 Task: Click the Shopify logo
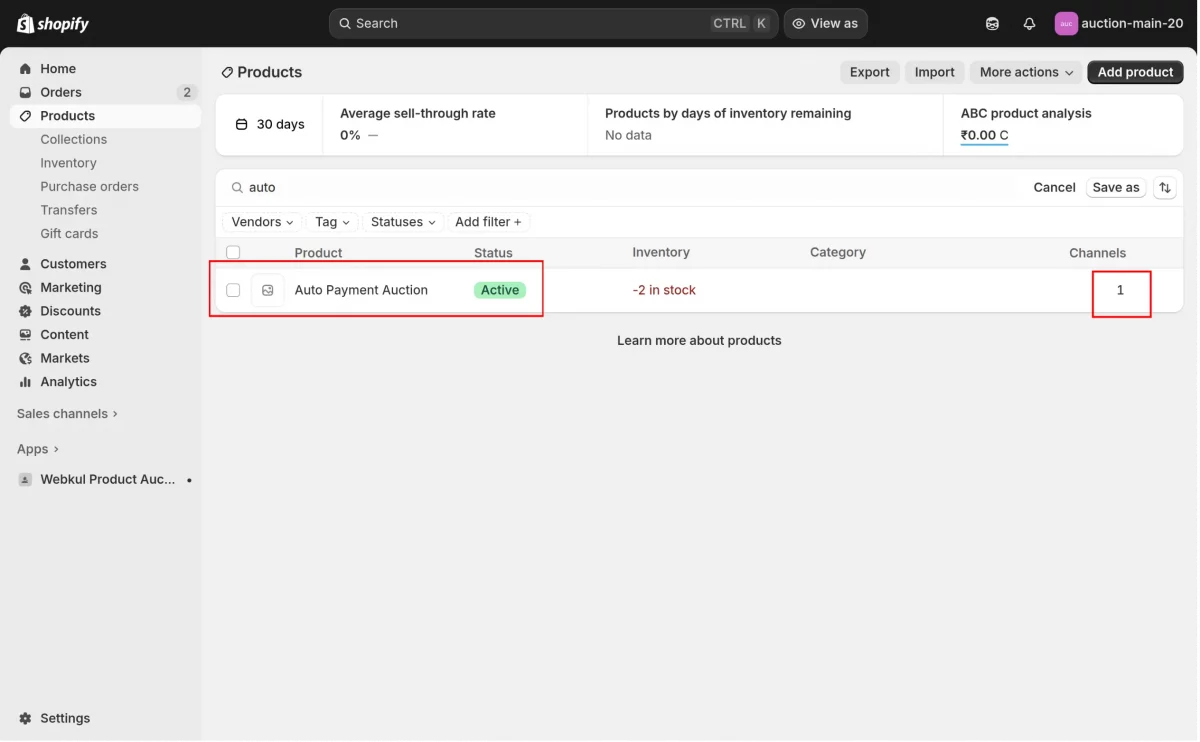pyautogui.click(x=53, y=23)
